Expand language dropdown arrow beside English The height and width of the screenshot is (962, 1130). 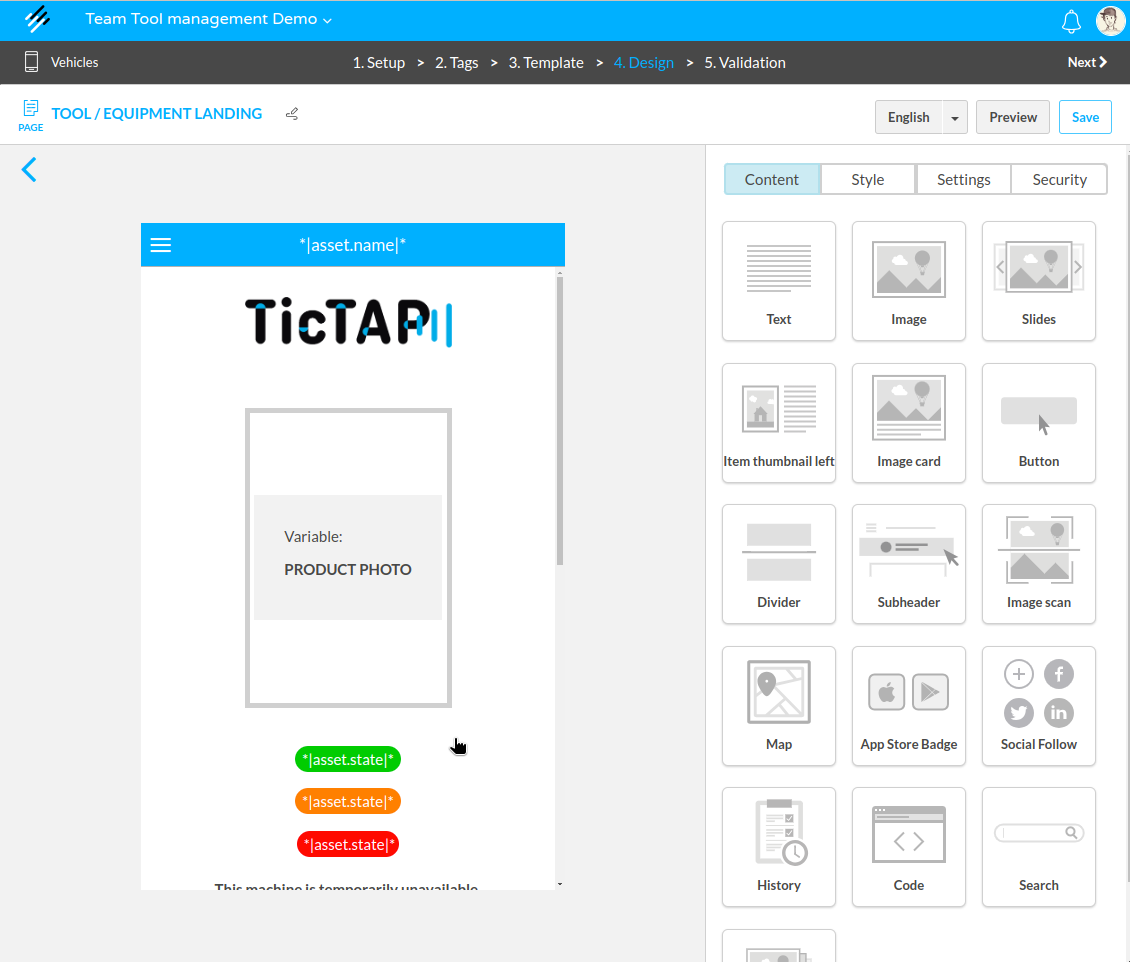coord(954,117)
